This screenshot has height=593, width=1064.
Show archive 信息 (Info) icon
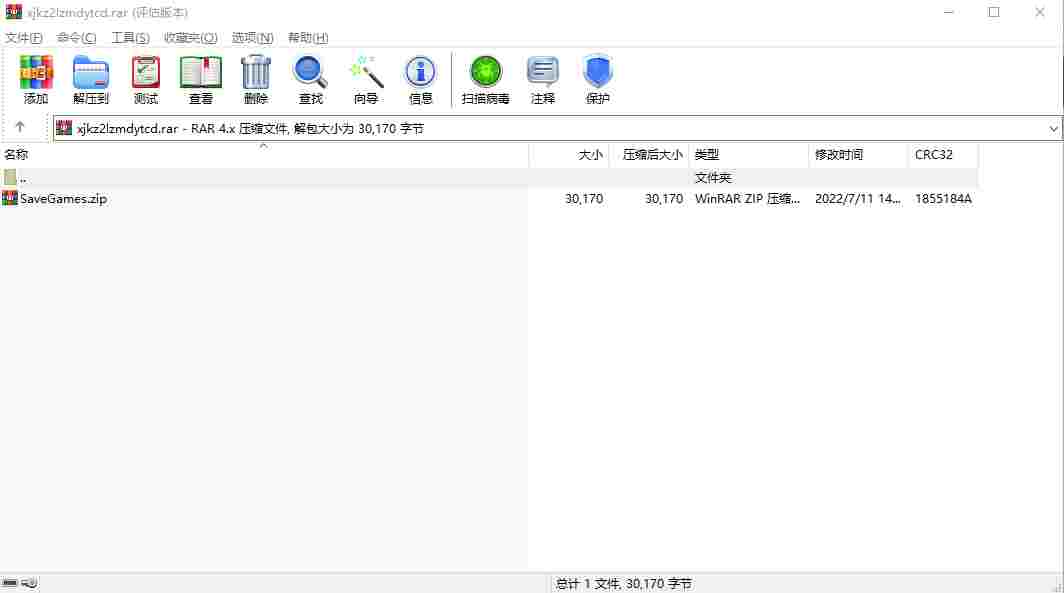[421, 79]
